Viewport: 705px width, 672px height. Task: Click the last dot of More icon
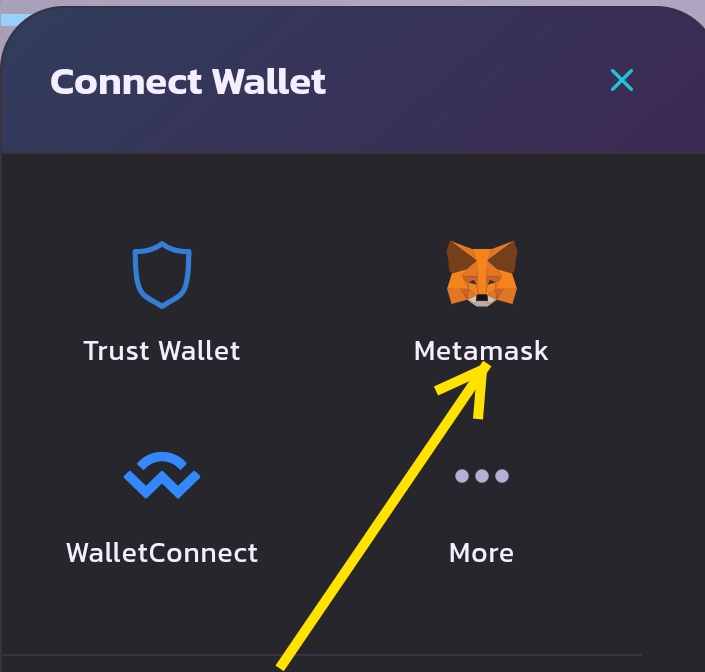502,476
